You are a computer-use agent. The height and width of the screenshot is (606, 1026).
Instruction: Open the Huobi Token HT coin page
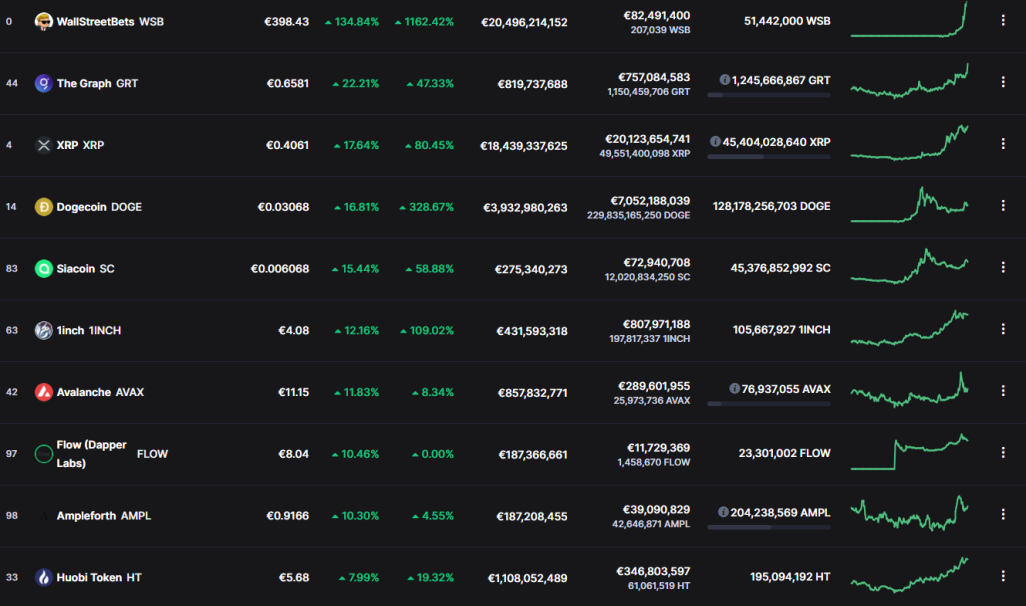(x=99, y=577)
